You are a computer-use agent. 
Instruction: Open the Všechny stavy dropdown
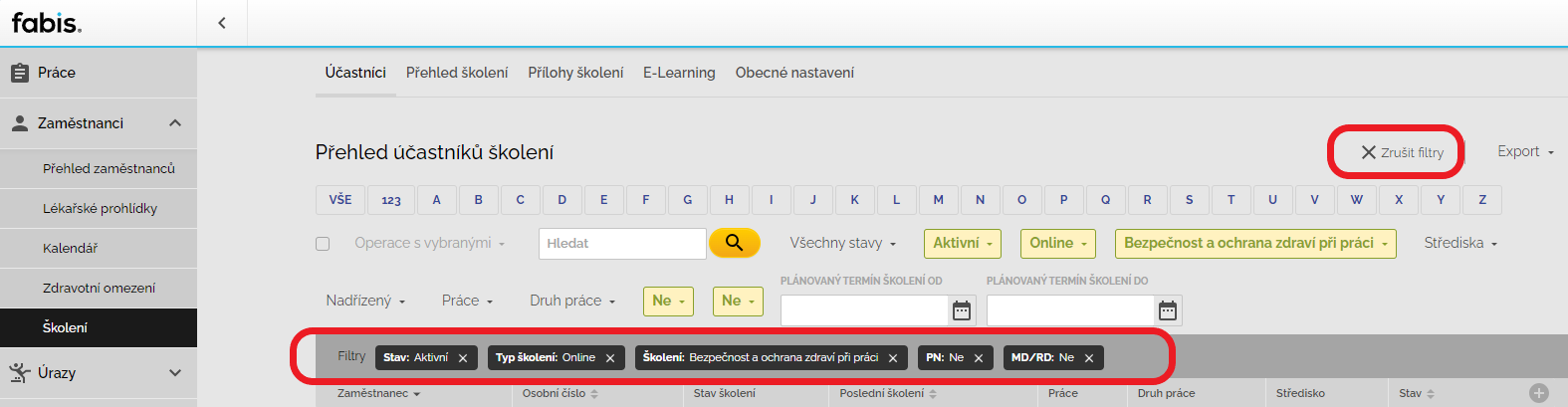pyautogui.click(x=843, y=243)
